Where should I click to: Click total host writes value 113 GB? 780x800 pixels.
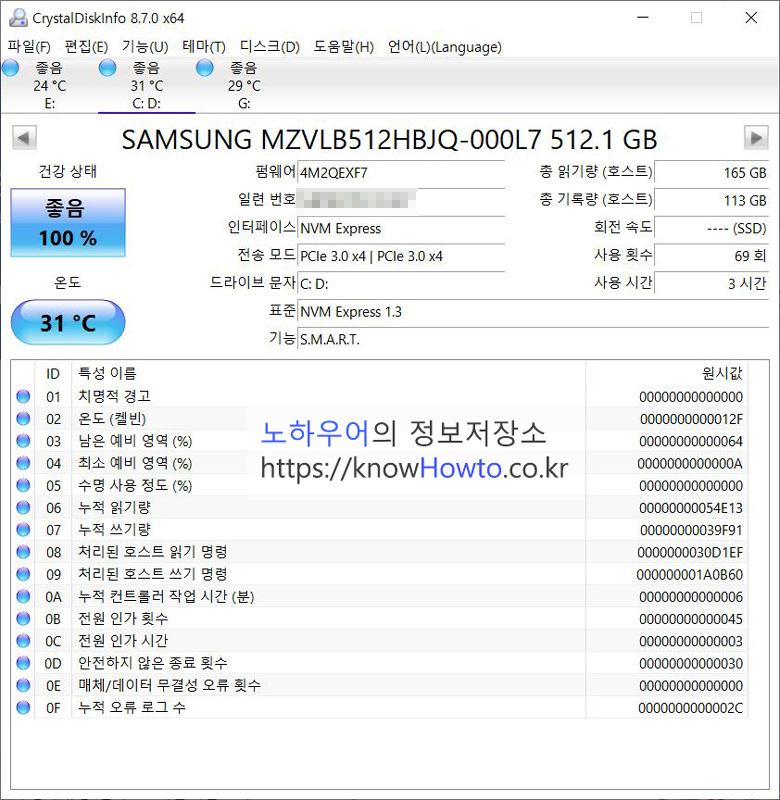tap(712, 200)
